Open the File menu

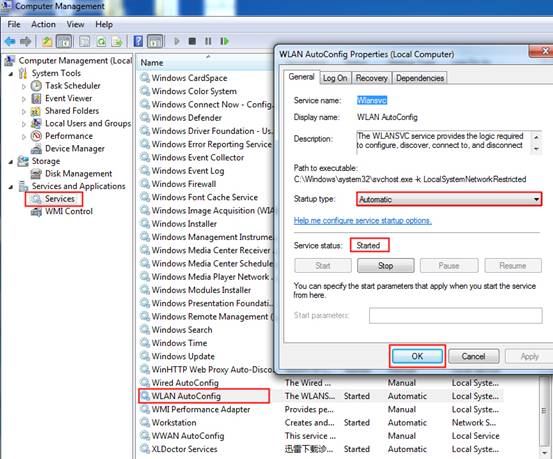tap(14, 24)
